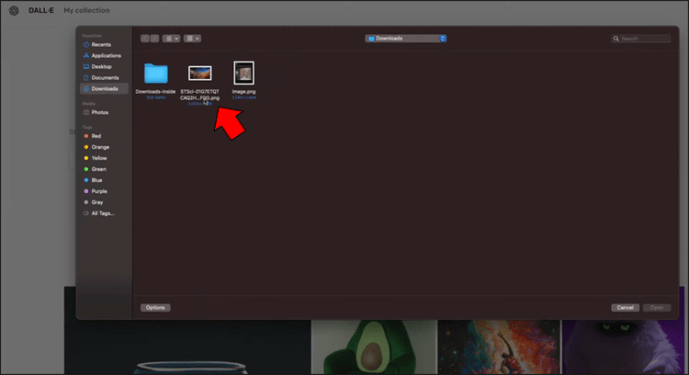Filter by the Blue tag
689x375 pixels.
pyautogui.click(x=96, y=180)
